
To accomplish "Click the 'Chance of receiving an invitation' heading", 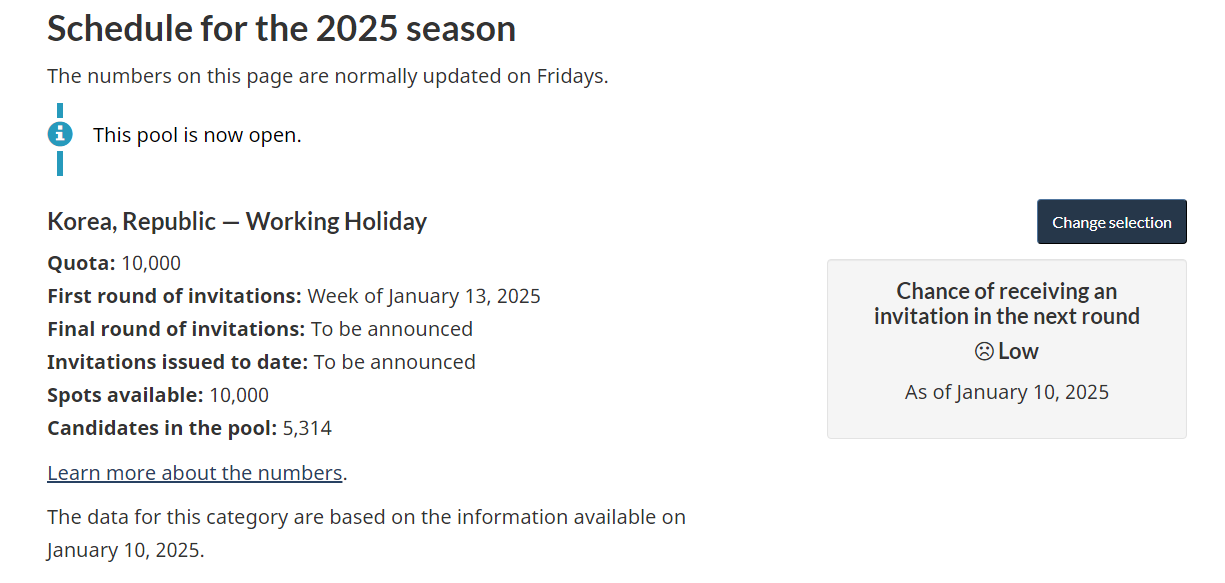I will (1006, 303).
